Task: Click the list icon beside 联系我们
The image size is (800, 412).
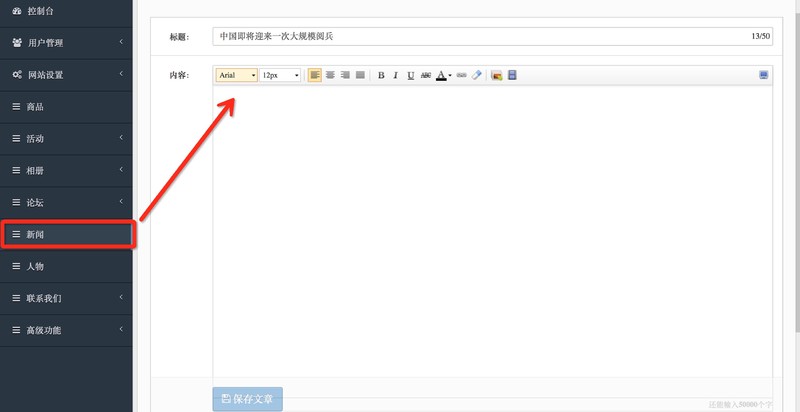Action: (16, 298)
